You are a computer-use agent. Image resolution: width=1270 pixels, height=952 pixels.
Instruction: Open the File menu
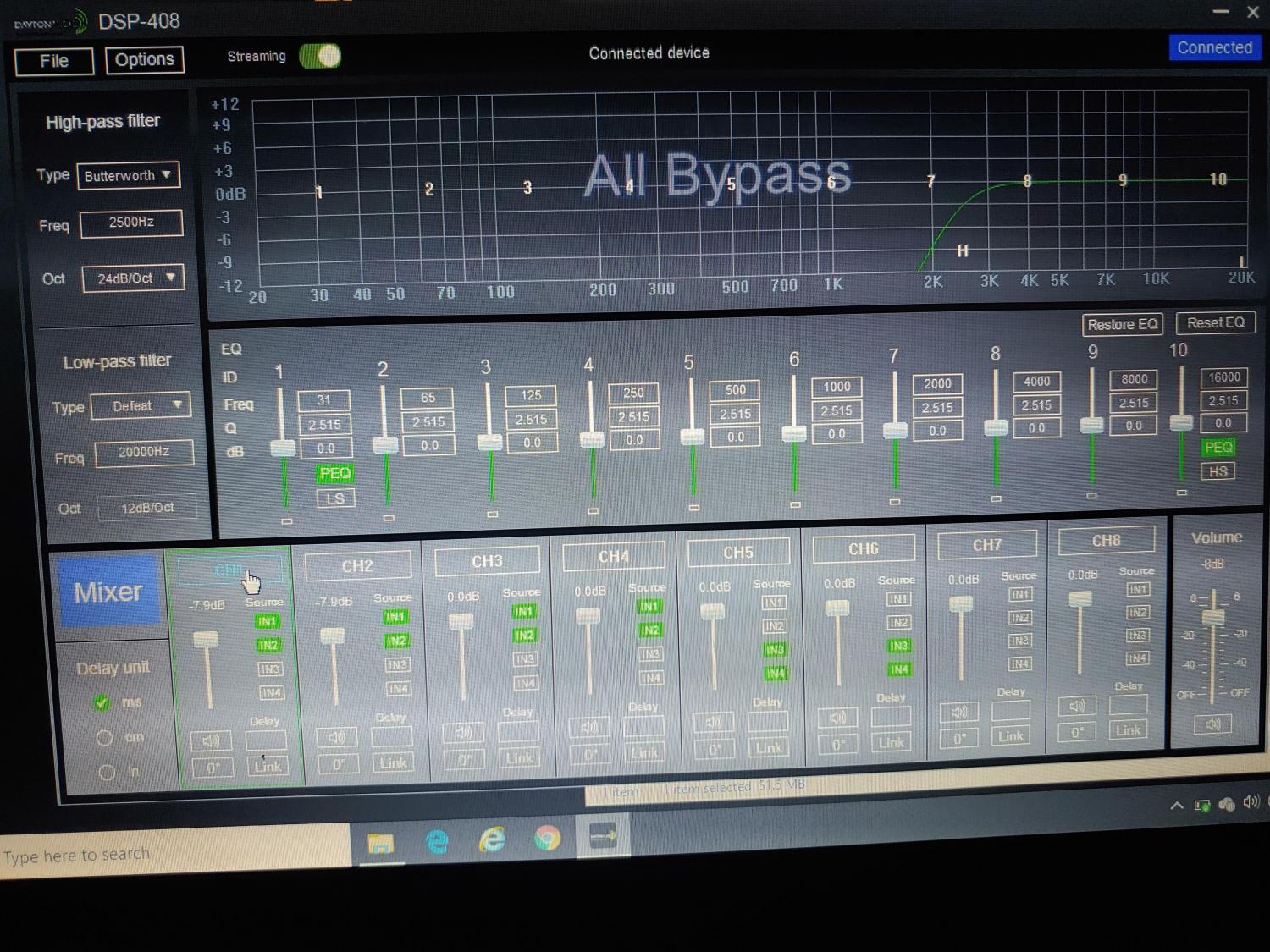pos(54,61)
